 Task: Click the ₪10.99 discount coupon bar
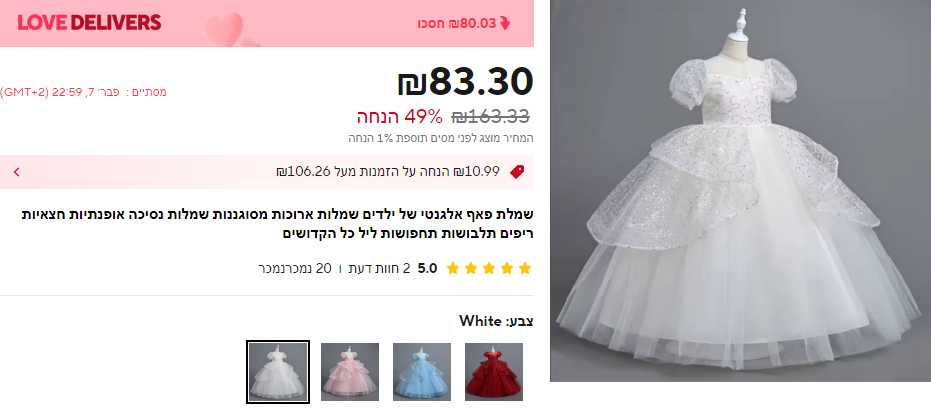pyautogui.click(x=267, y=172)
